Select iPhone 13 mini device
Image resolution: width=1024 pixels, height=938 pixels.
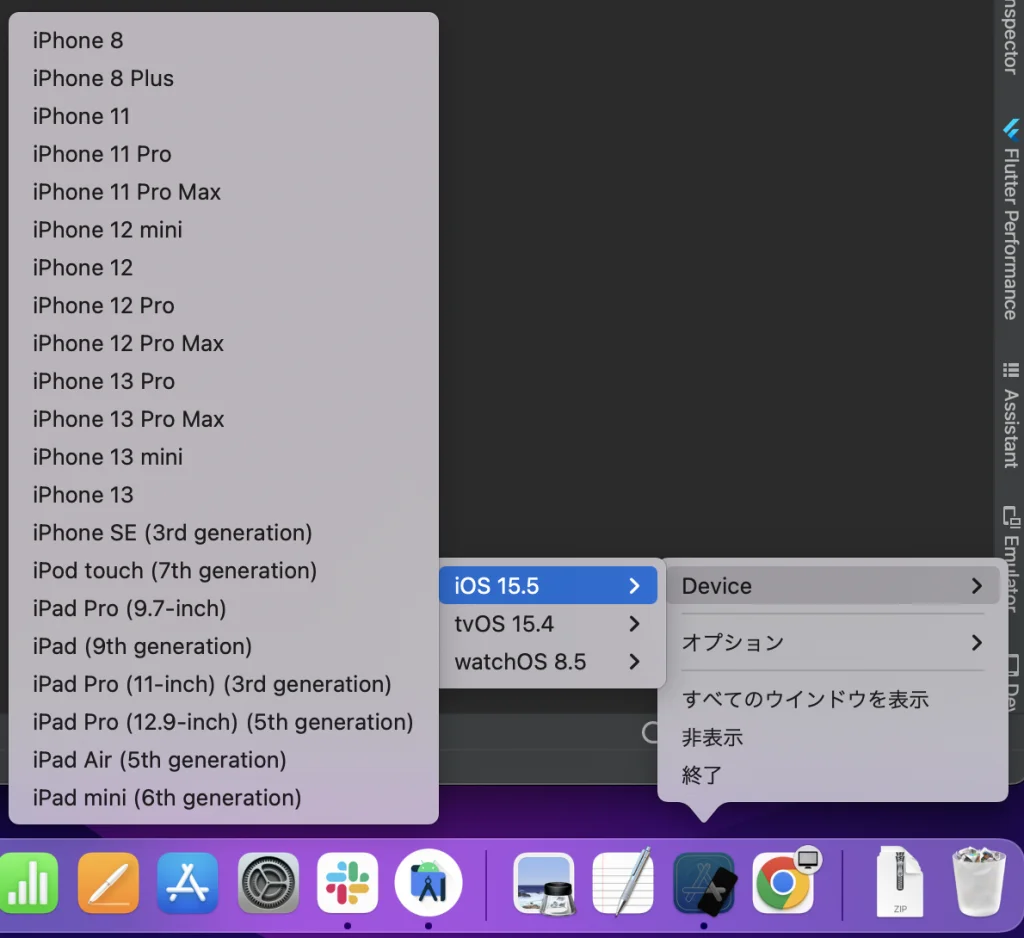223,457
